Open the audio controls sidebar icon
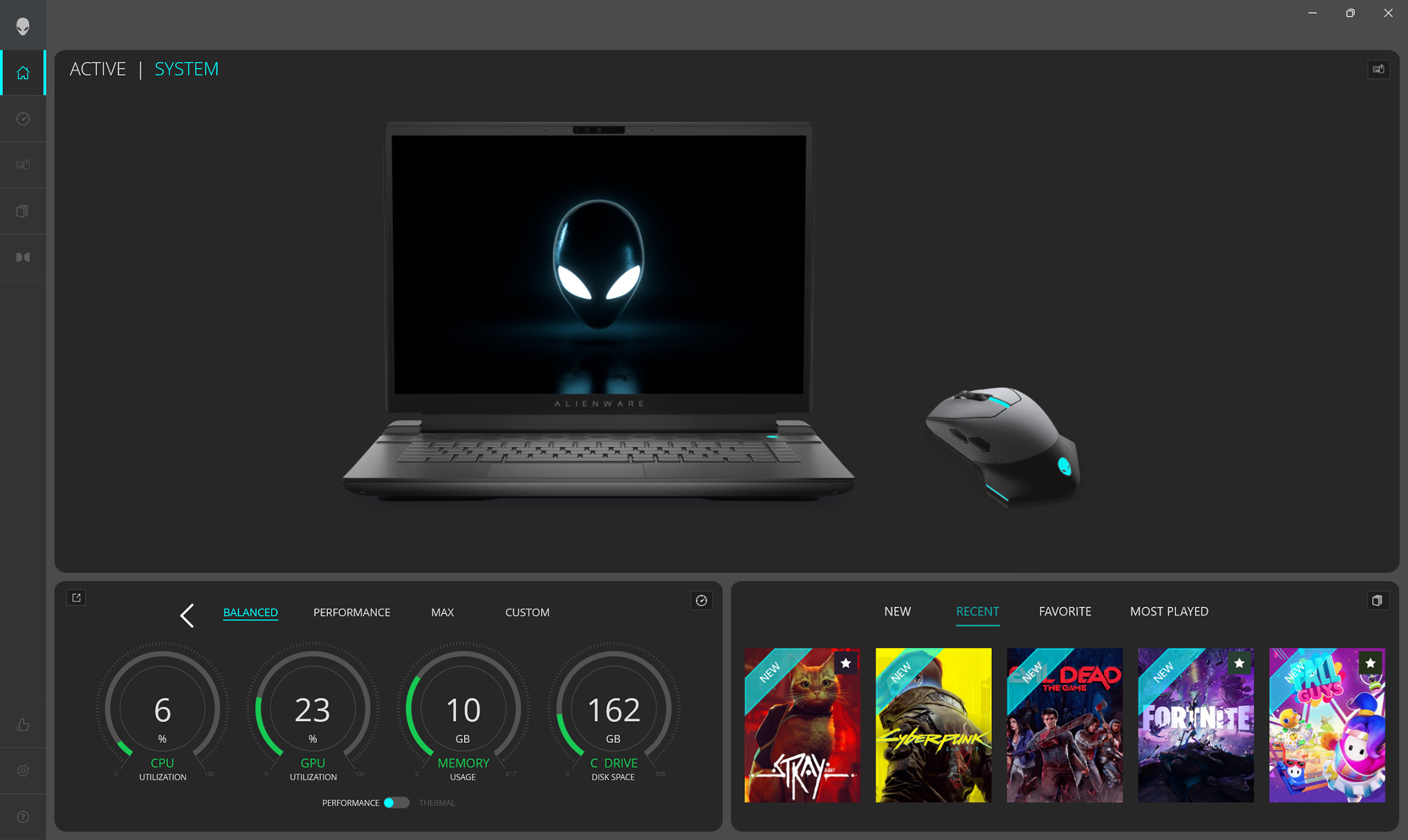The width and height of the screenshot is (1408, 840). tap(23, 257)
